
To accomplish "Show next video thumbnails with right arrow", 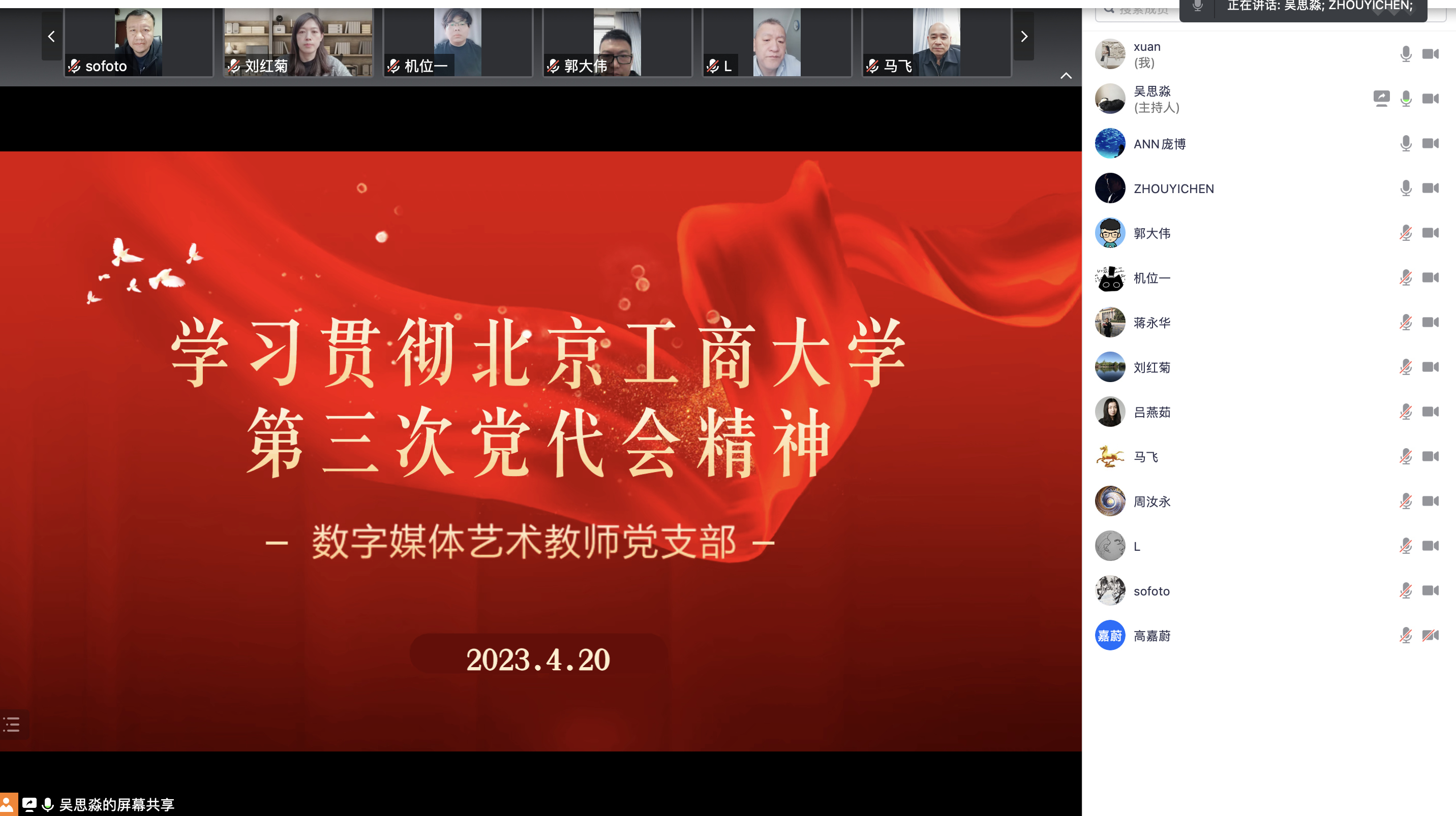I will point(1023,37).
